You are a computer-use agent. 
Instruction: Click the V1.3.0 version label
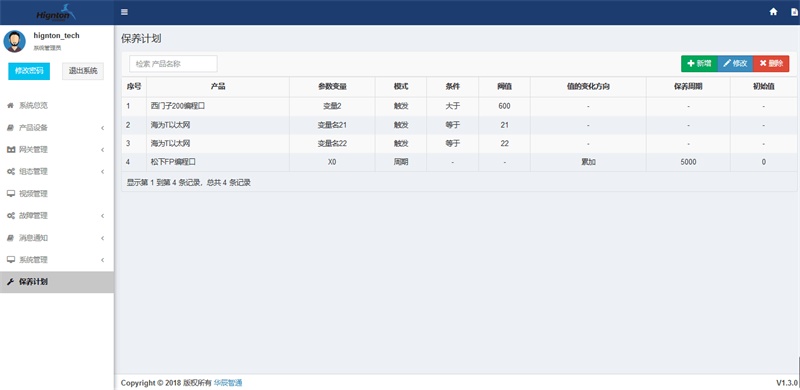click(786, 382)
